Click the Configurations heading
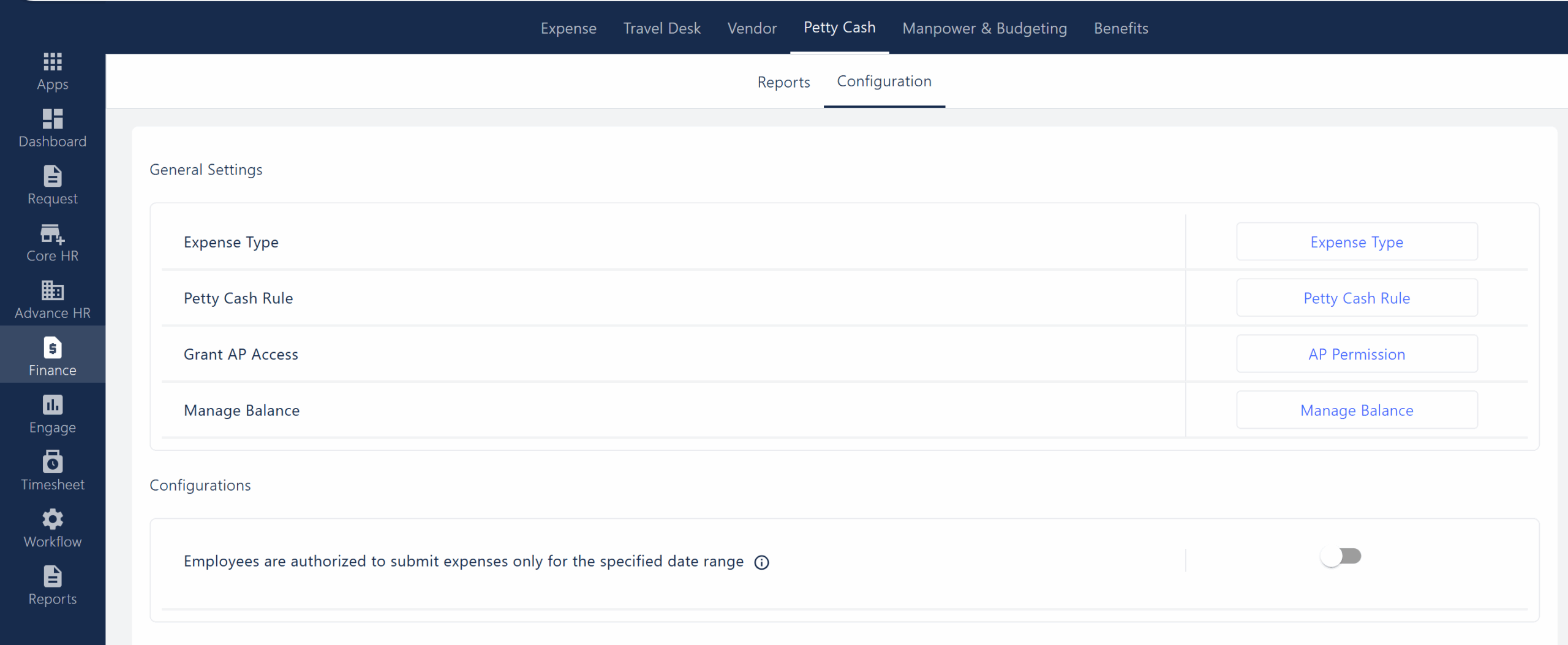Image resolution: width=1568 pixels, height=645 pixels. tap(200, 485)
